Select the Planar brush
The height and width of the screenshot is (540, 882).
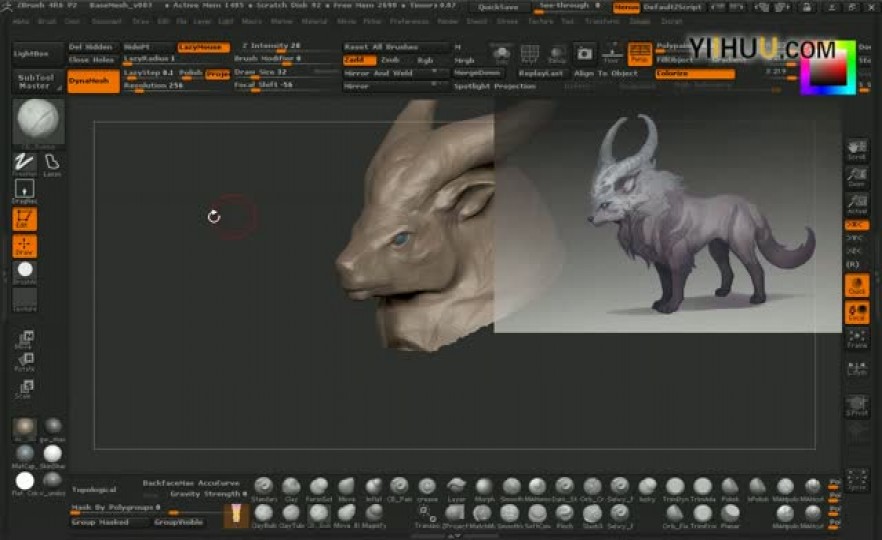730,515
